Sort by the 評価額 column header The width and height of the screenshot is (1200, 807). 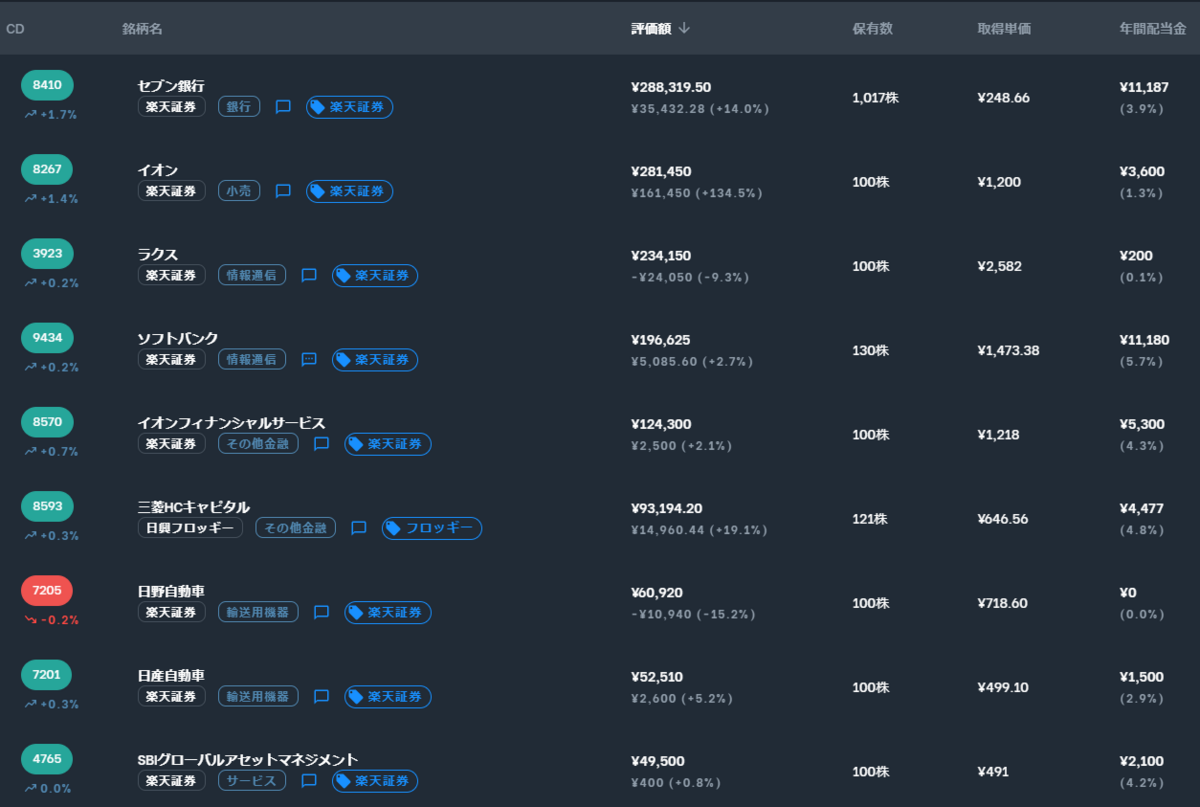(x=651, y=28)
